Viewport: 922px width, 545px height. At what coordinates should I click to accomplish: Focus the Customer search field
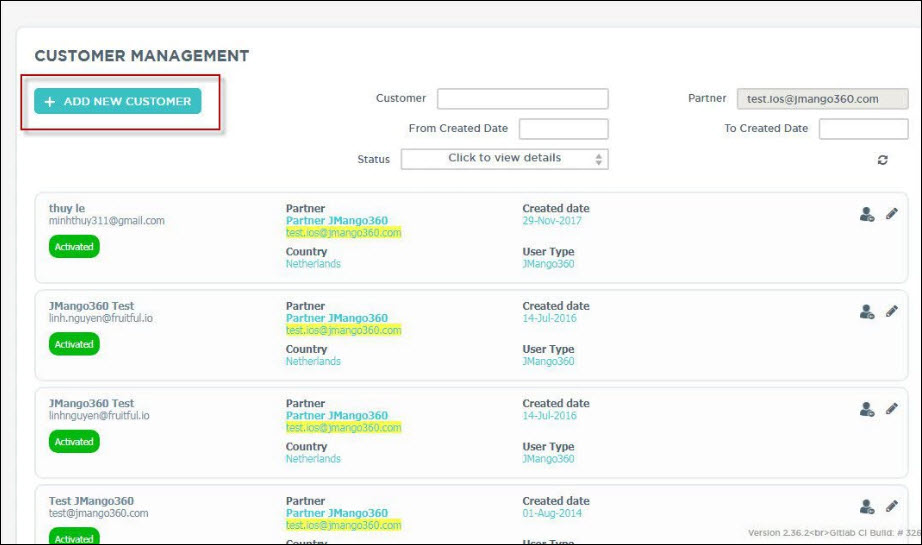tap(522, 99)
